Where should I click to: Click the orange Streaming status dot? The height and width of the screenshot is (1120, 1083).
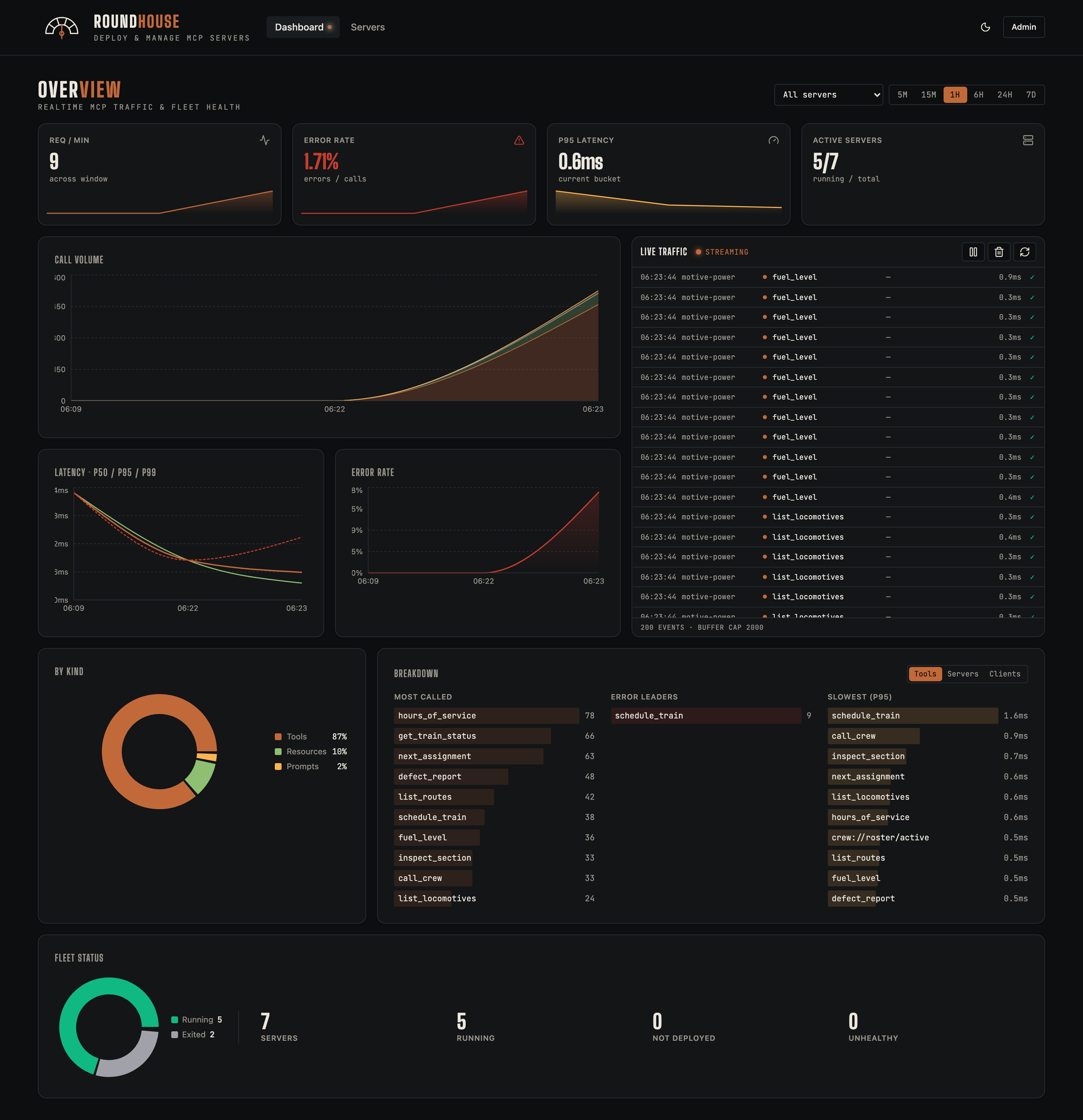coord(698,252)
